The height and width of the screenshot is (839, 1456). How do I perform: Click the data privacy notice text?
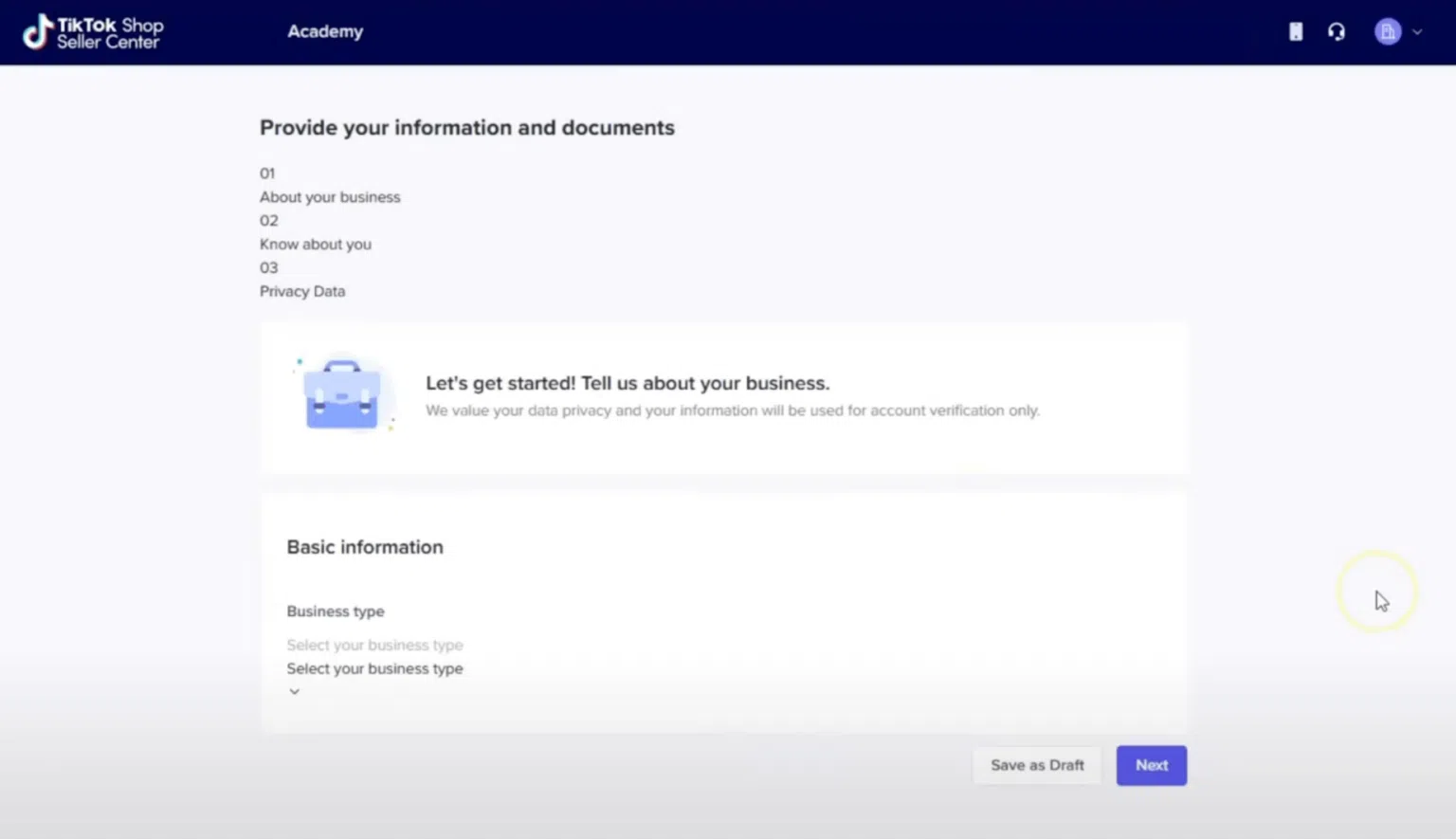(x=733, y=410)
